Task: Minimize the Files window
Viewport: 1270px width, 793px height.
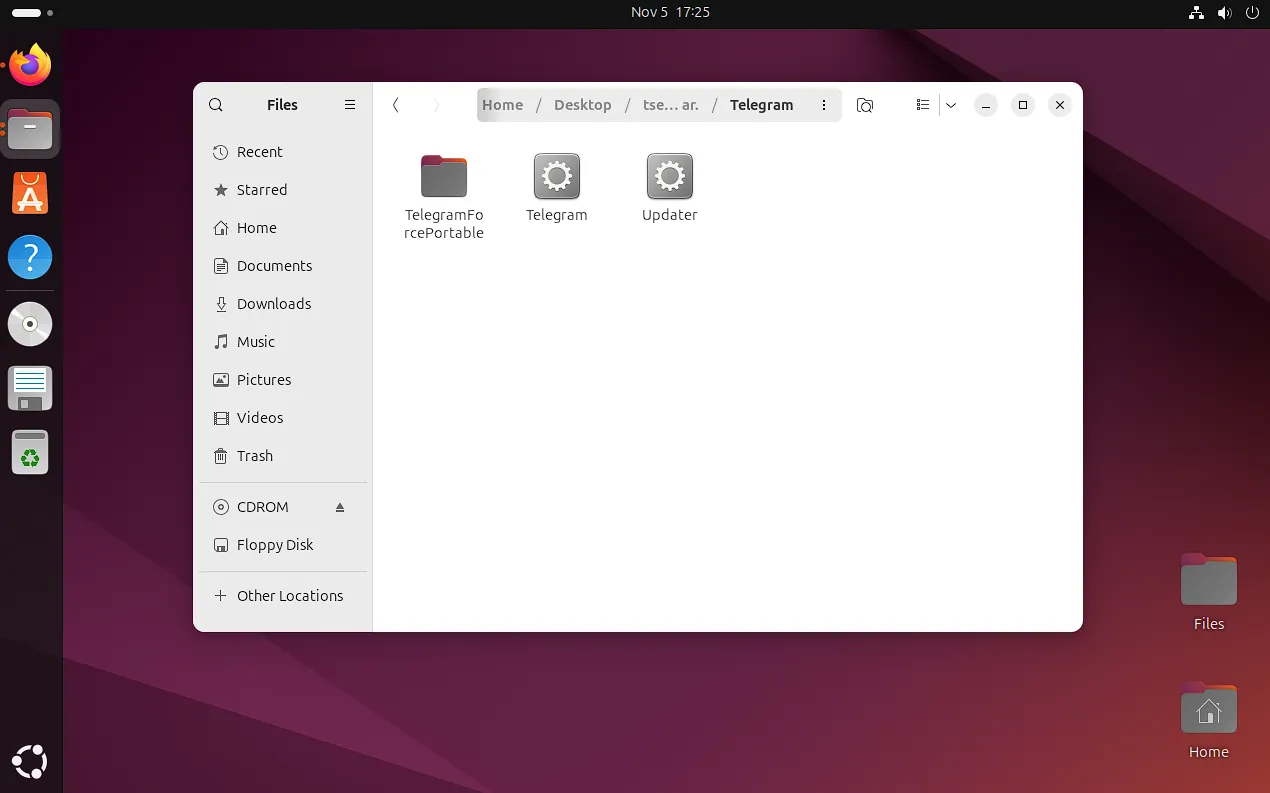Action: point(986,105)
